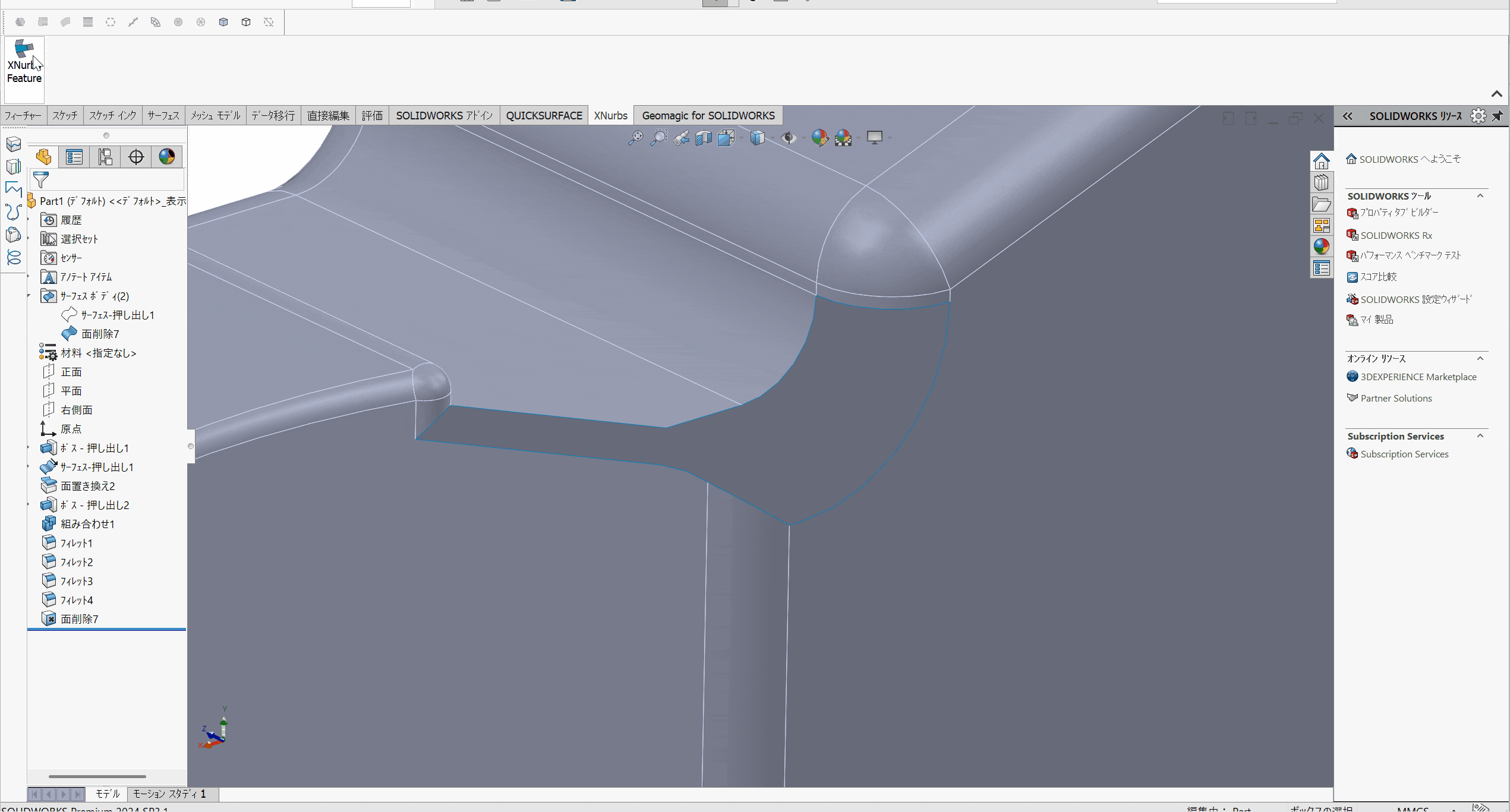
Task: Open the サーフェス ribbon tab
Action: coord(163,116)
